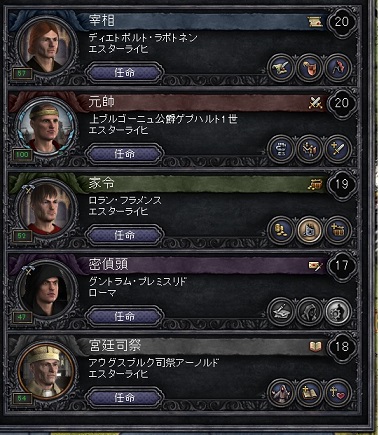The image size is (379, 435).
Task: Click 任命 button for the 宮廷司祭 position
Action: tap(124, 397)
